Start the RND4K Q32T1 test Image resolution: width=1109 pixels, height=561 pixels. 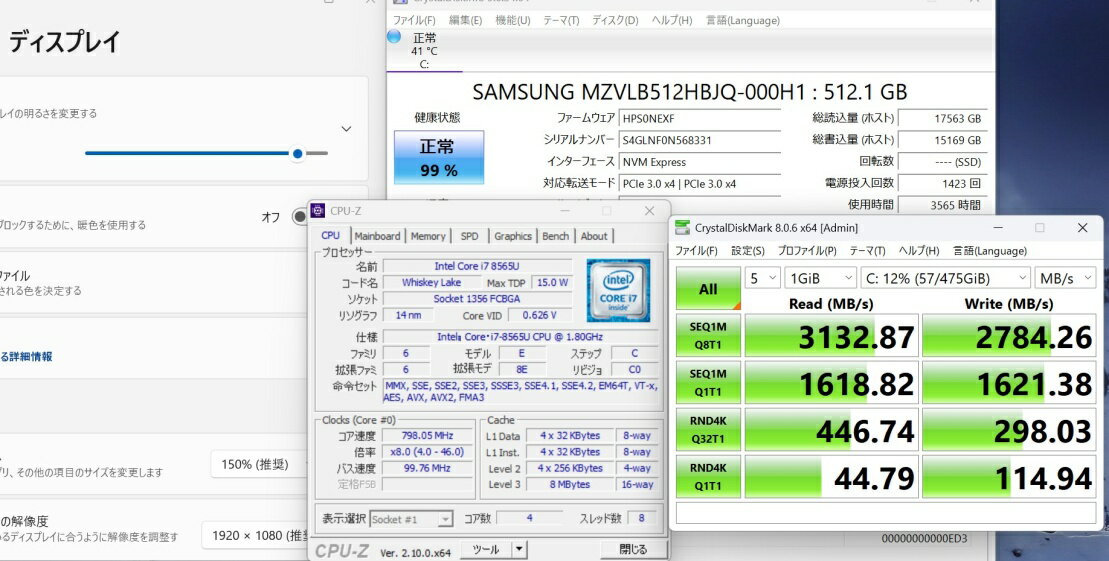(708, 430)
